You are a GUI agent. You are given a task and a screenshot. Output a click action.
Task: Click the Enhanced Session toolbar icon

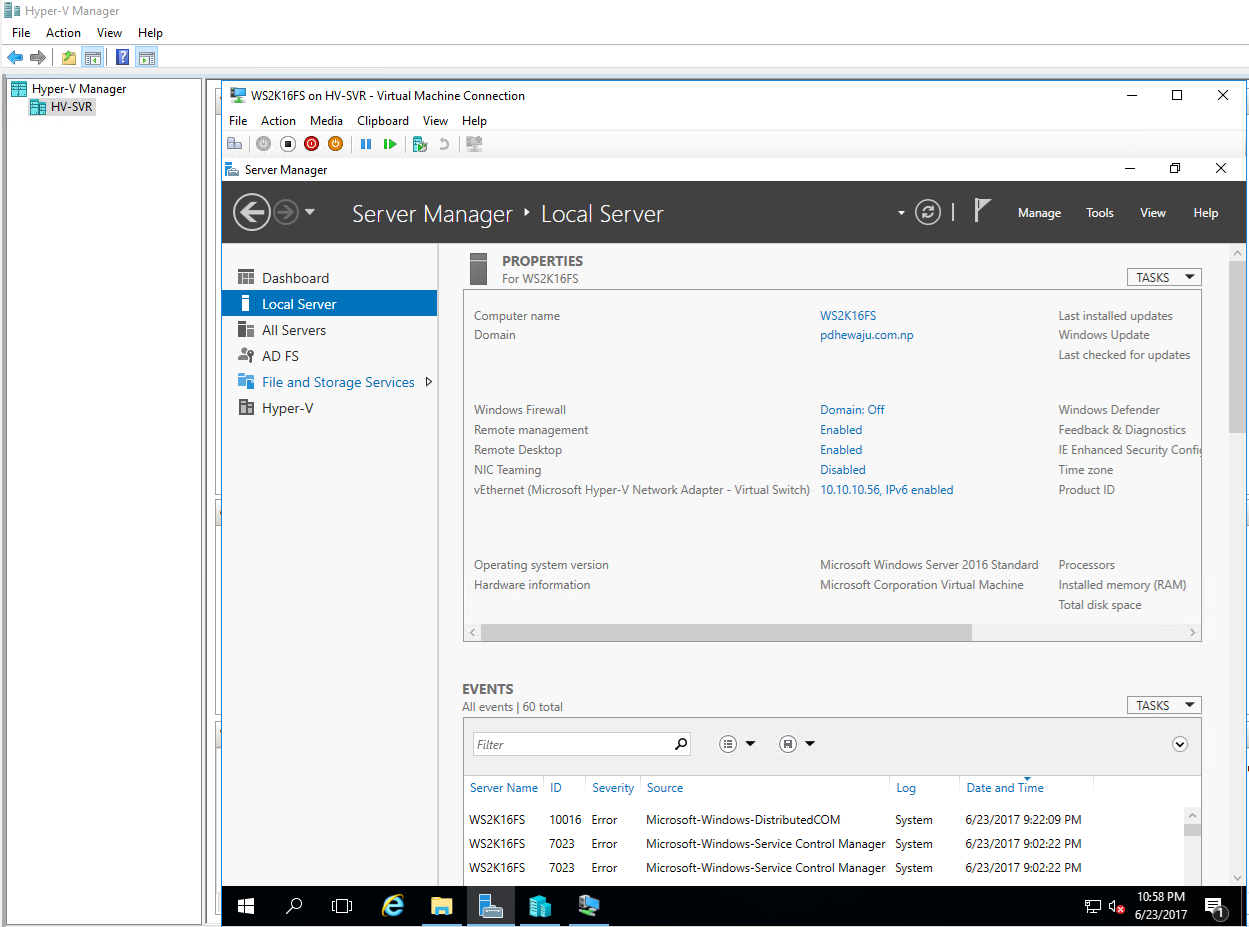474,144
